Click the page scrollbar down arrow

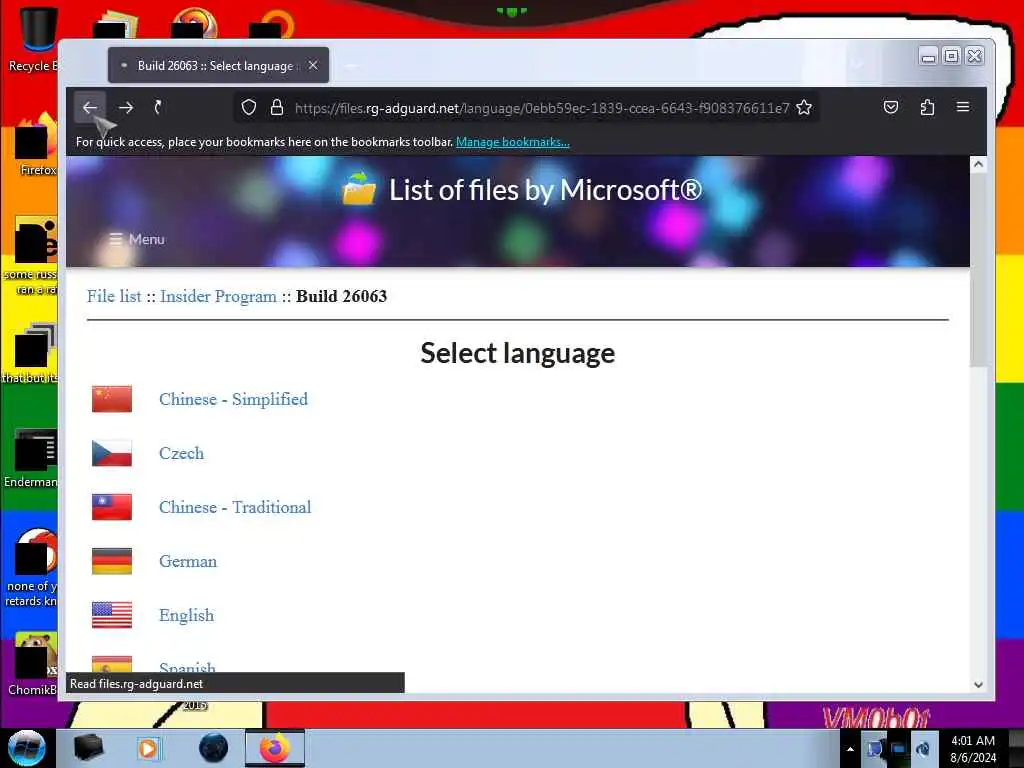tap(978, 685)
